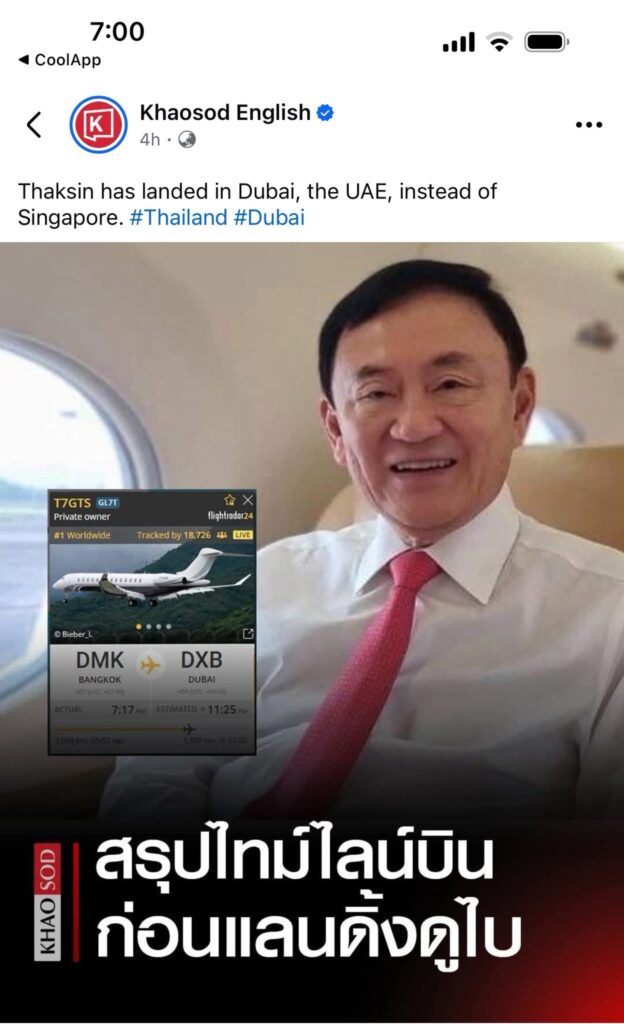This screenshot has height=1024, width=624.
Task: Tap the public globe privacy icon
Action: 187,140
